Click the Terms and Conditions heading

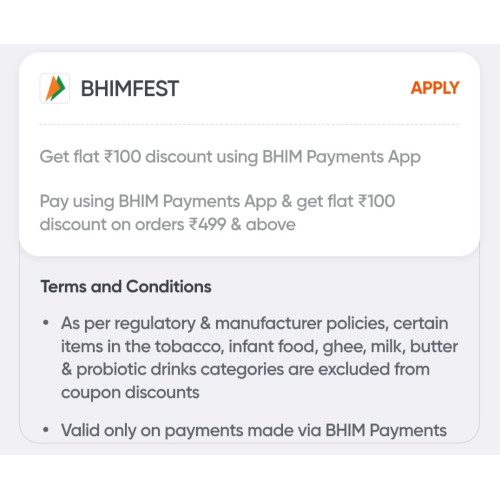[126, 286]
